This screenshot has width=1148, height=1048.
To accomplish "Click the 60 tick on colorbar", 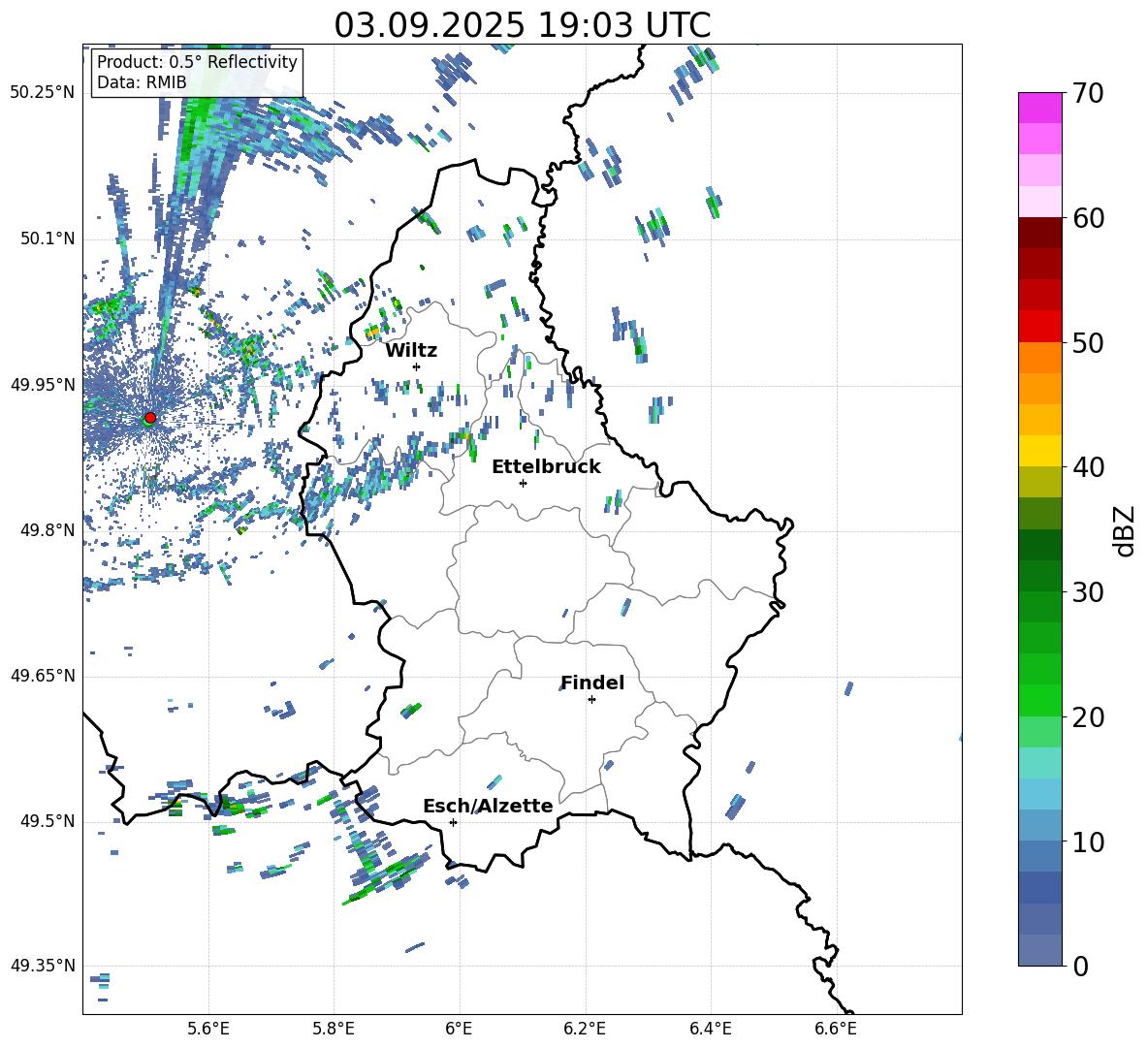I will tap(1088, 218).
